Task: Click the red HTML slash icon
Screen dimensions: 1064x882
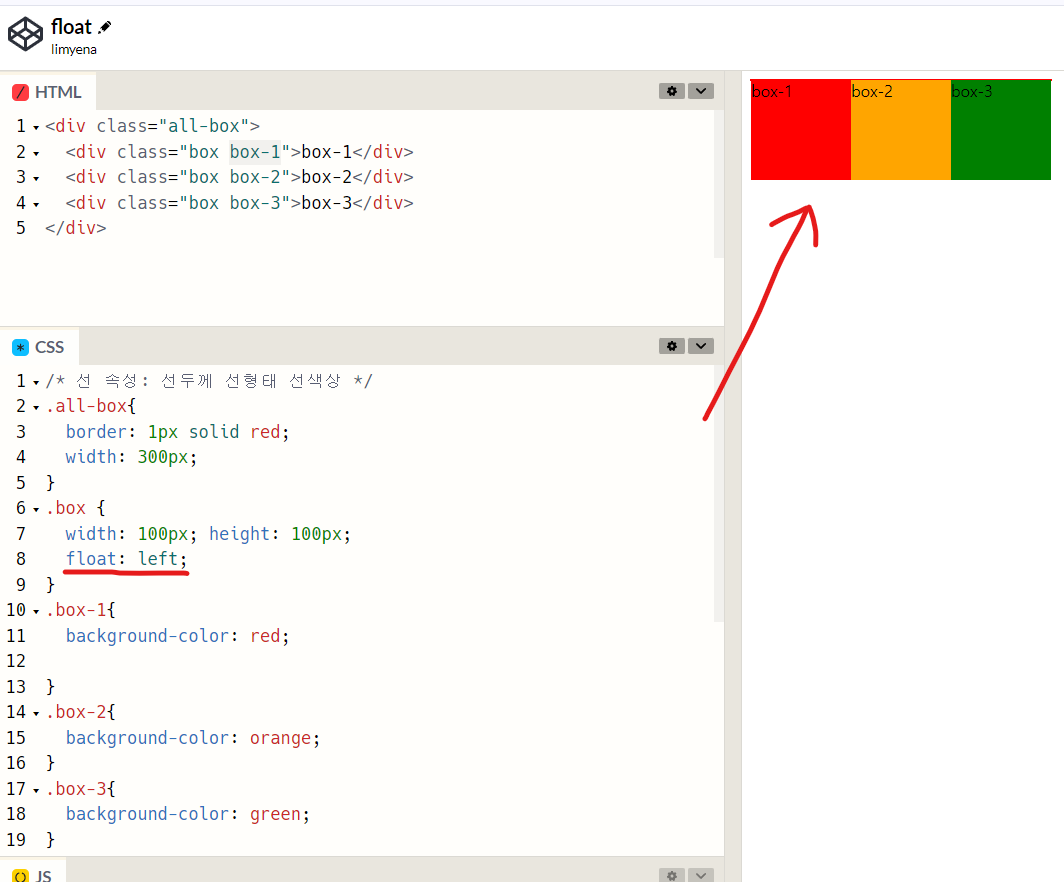Action: click(x=20, y=92)
